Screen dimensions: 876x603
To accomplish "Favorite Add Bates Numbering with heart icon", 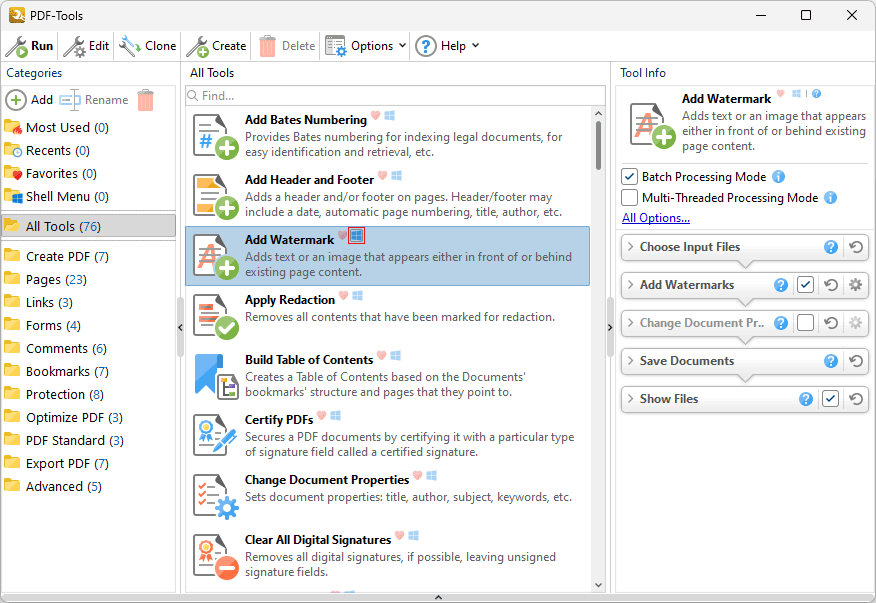I will [x=375, y=116].
